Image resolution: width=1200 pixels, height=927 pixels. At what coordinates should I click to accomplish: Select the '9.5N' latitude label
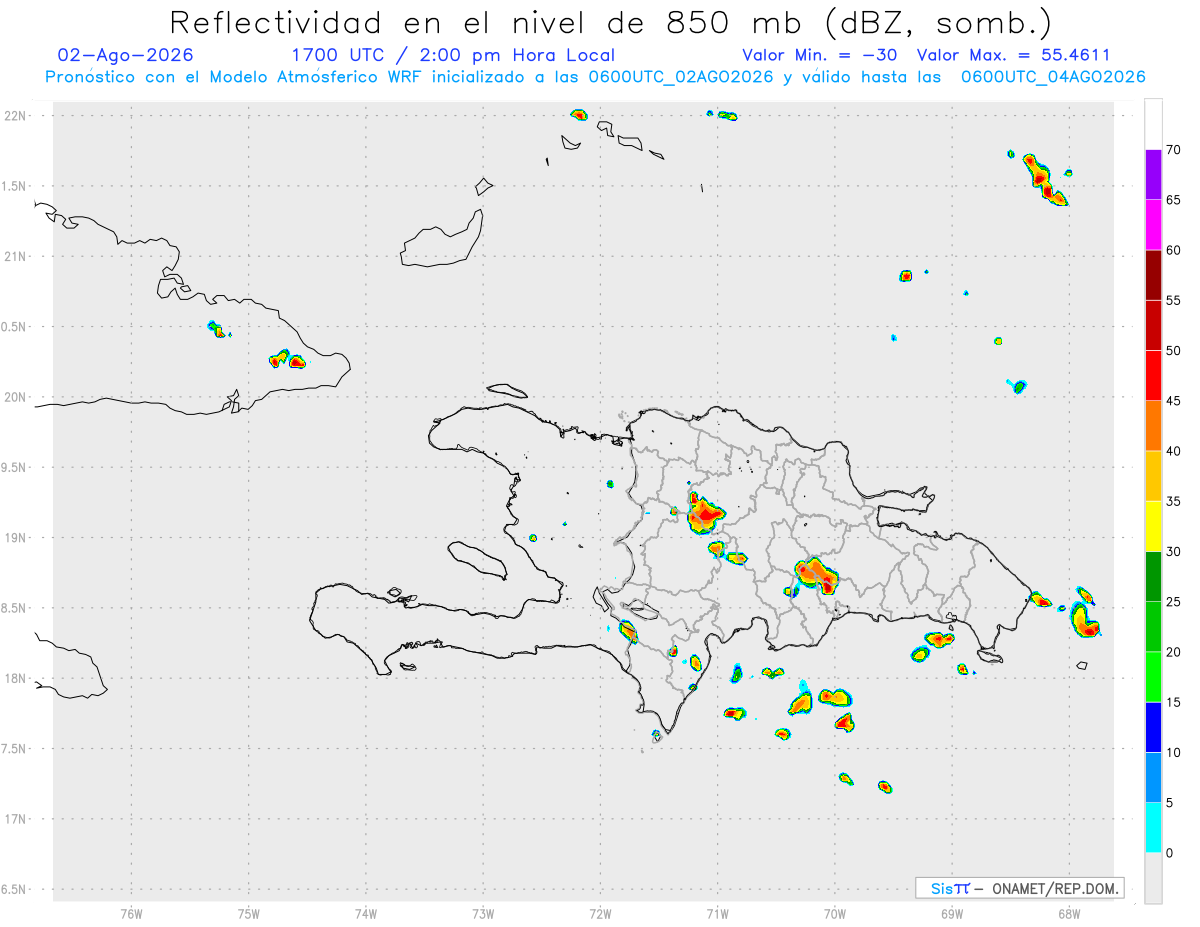coord(15,468)
